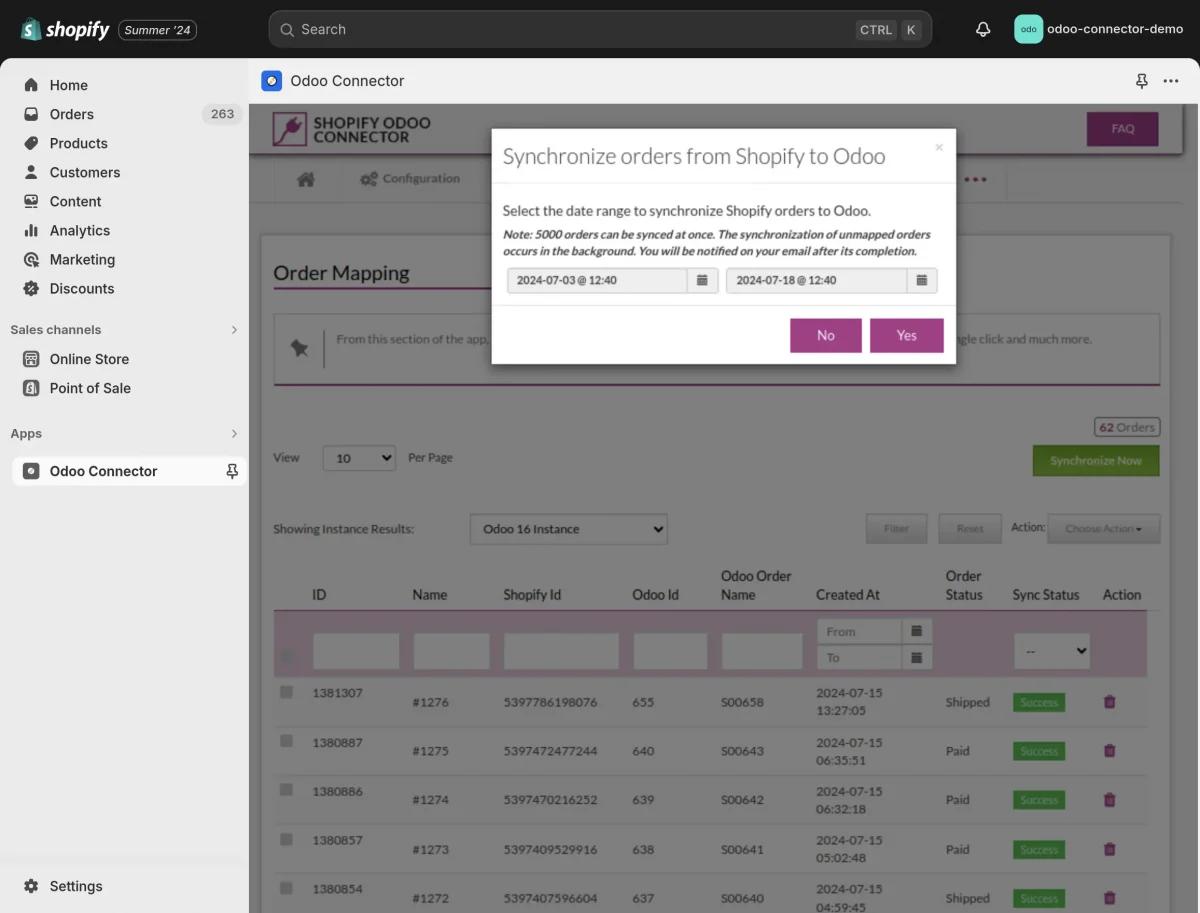
Task: Delete order mapping #1276
Action: (1109, 702)
